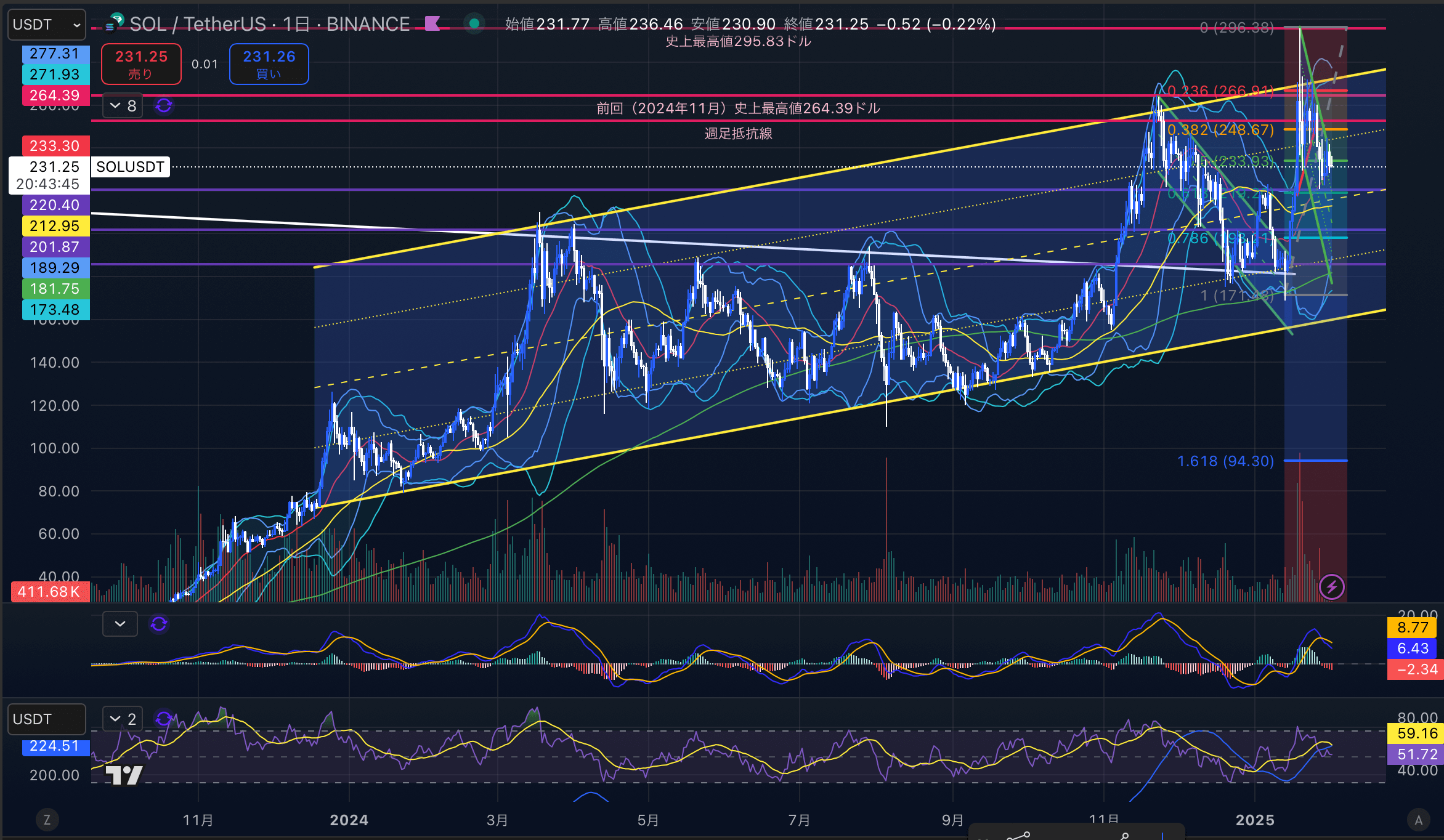Click the 271.93 price axis label
Viewport: 1444px width, 840px height.
coord(55,75)
